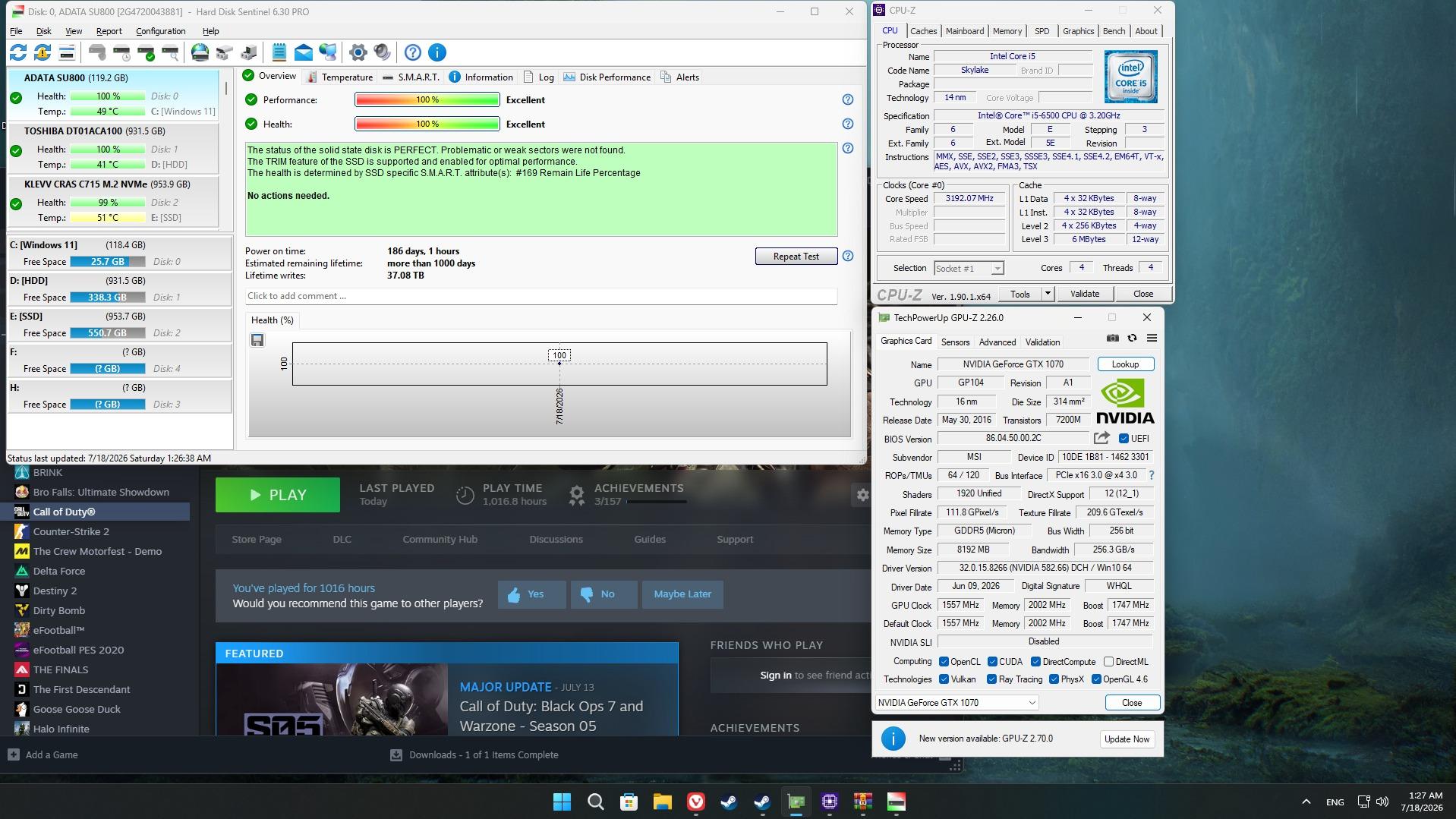
Task: Open the Windows Start menu
Action: pos(563,802)
